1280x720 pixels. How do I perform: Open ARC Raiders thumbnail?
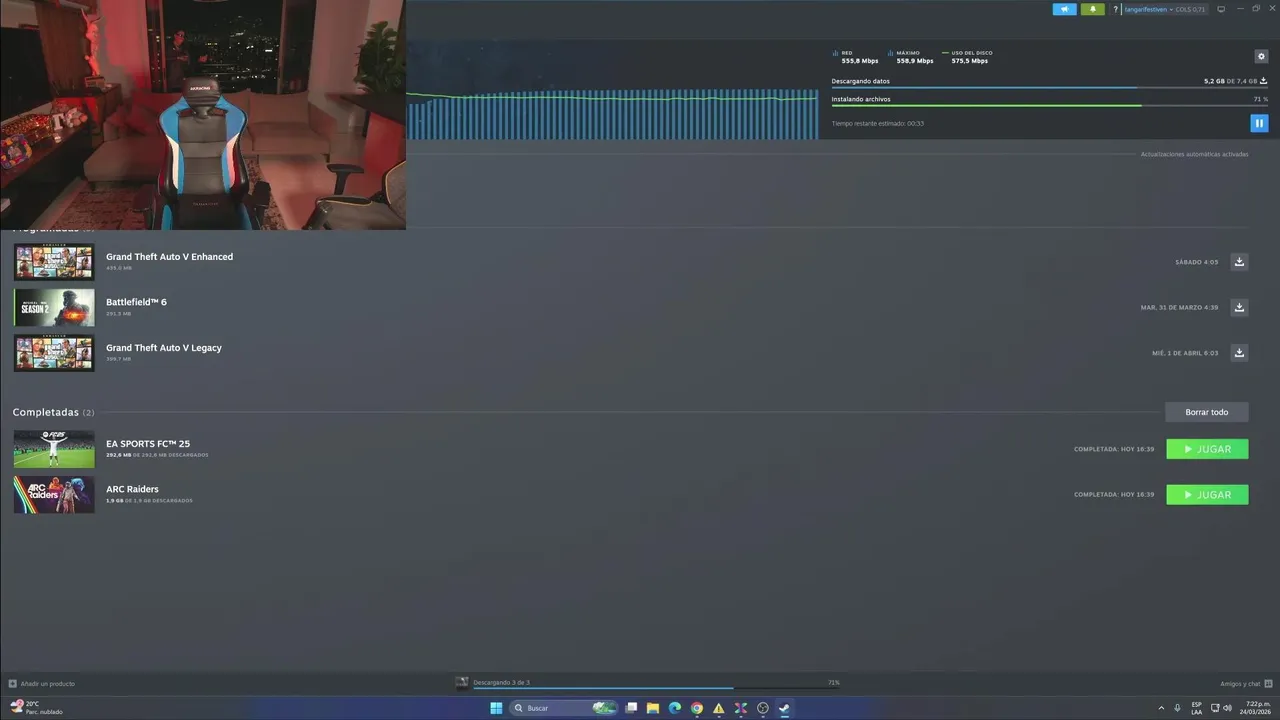tap(54, 495)
